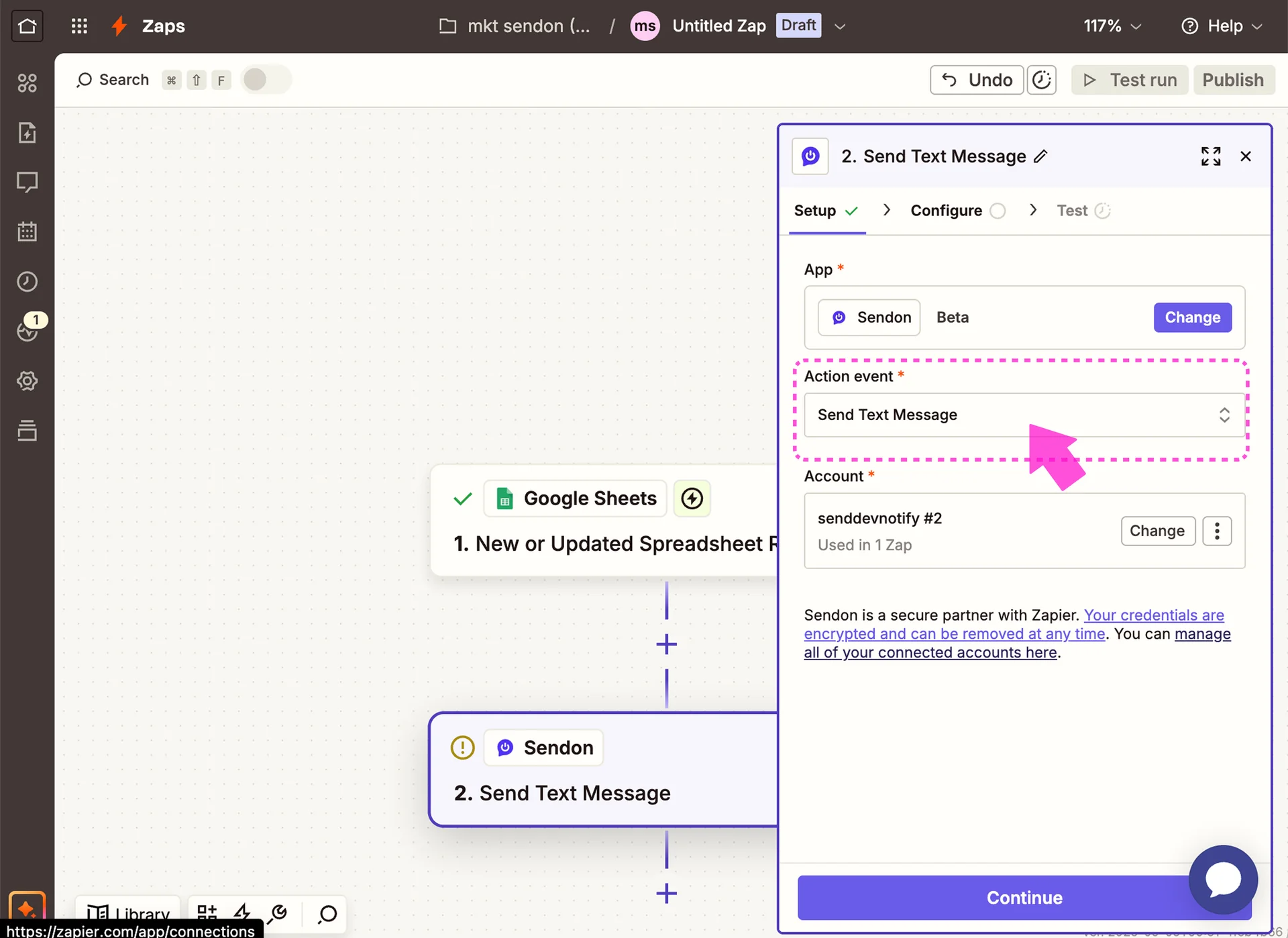The width and height of the screenshot is (1288, 938).
Task: Open the apps grid menu icon
Action: pos(79,26)
